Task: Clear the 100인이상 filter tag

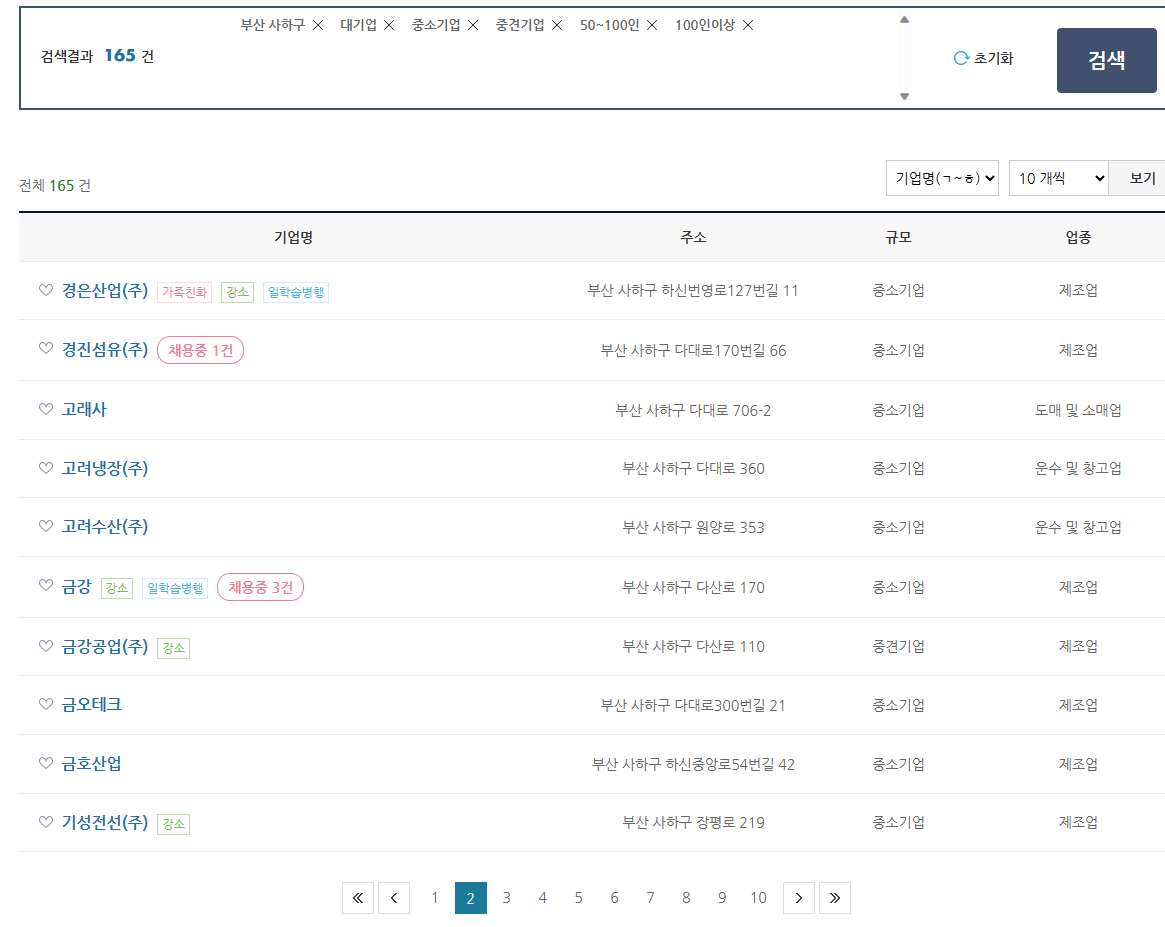Action: pos(748,25)
